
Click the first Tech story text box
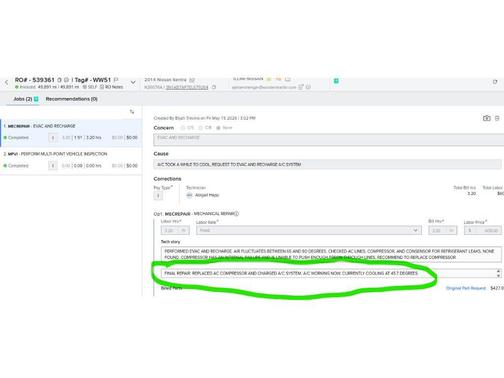click(x=331, y=254)
